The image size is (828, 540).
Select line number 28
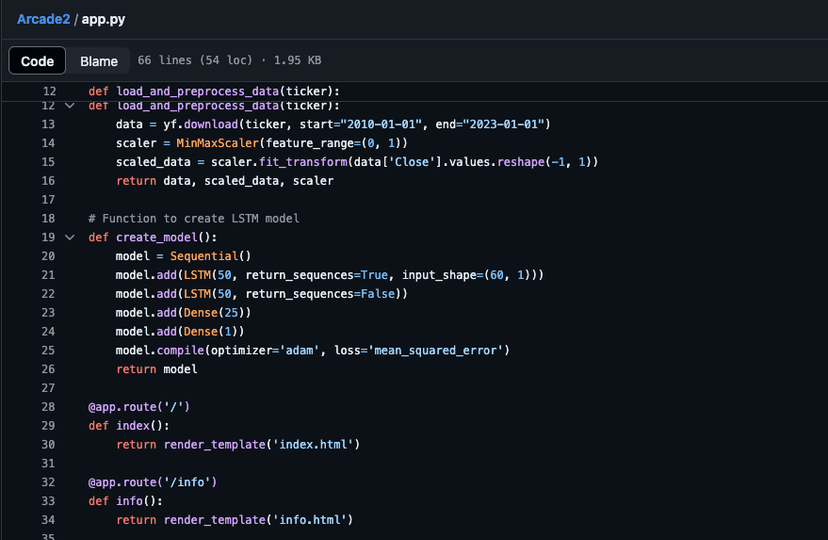pos(49,407)
